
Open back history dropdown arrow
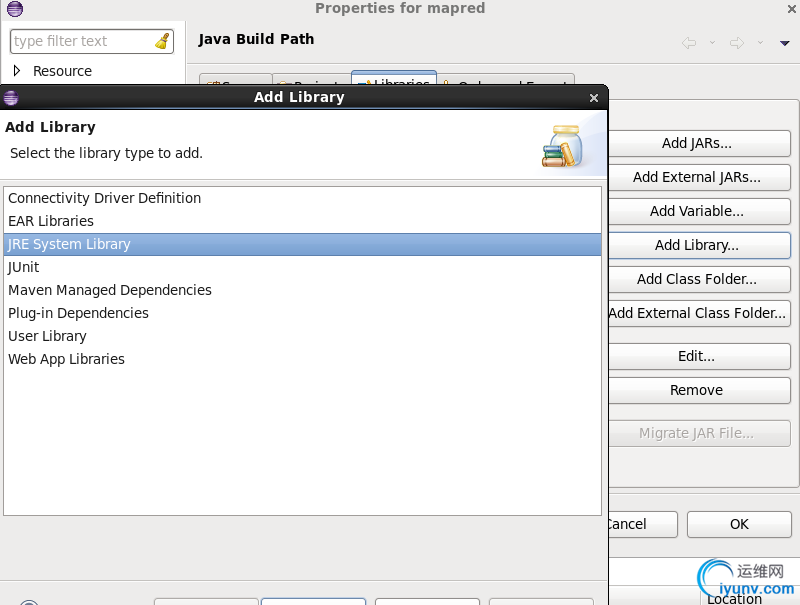(x=712, y=43)
